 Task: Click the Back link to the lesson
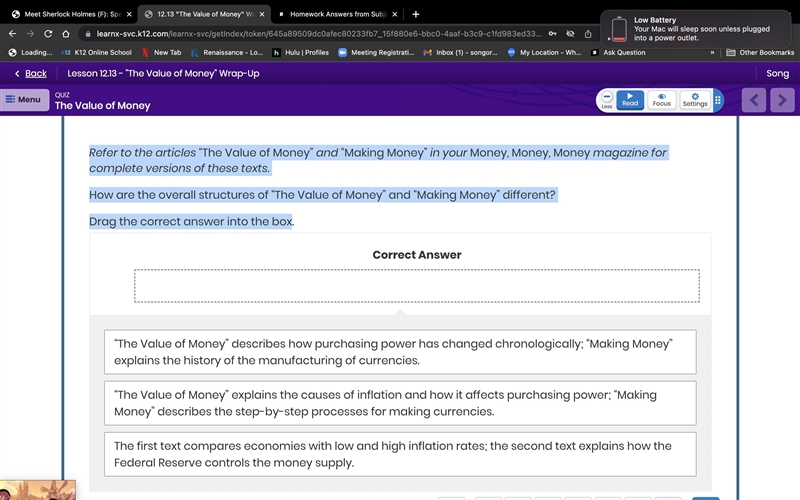(31, 73)
